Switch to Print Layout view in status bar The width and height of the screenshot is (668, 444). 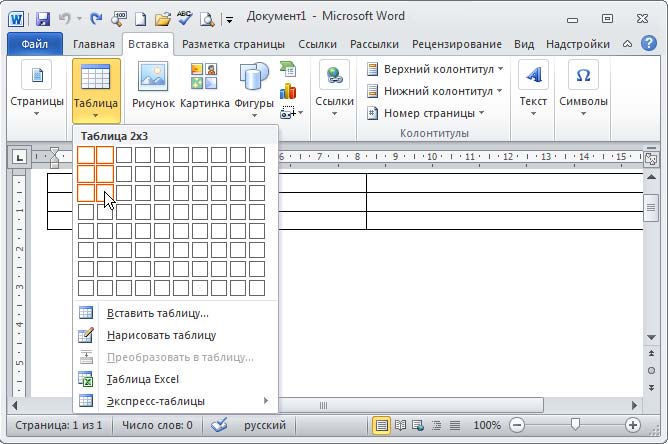381,426
